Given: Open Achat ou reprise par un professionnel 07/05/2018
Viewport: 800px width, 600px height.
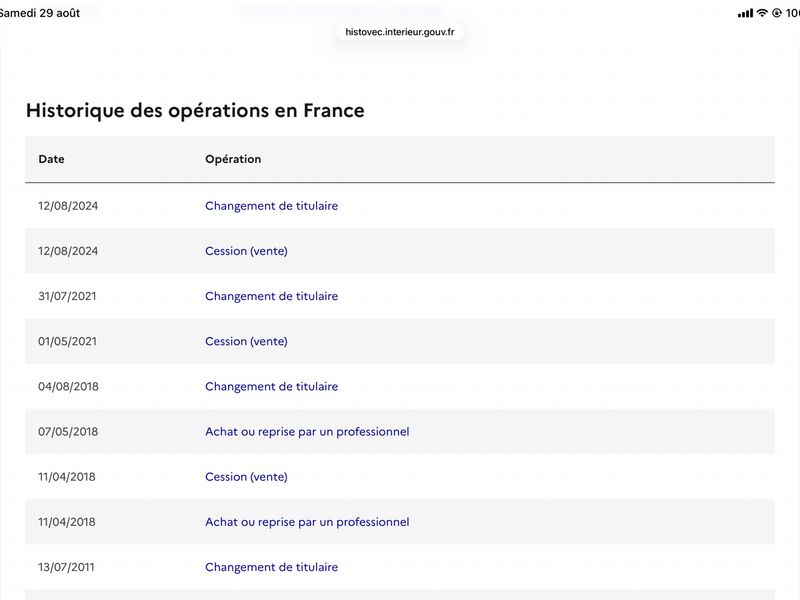Looking at the screenshot, I should [307, 432].
